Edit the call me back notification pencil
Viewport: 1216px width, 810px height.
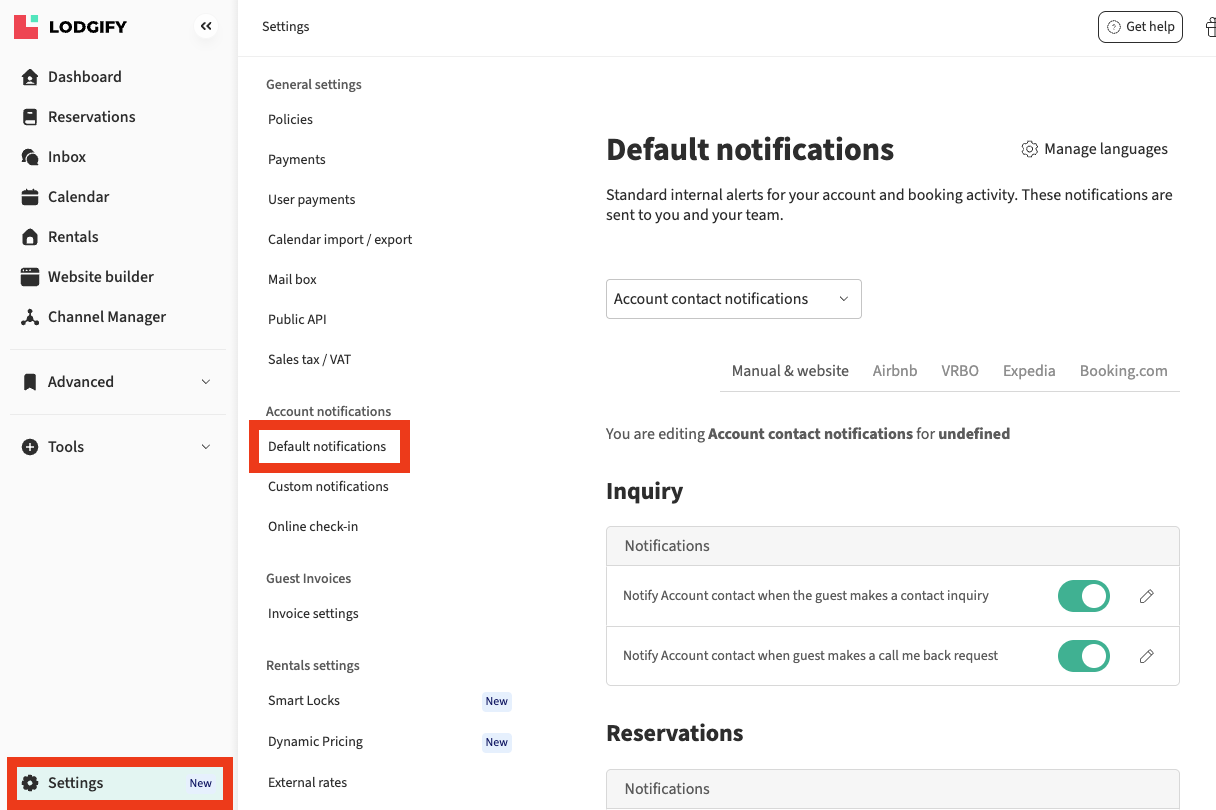[1147, 656]
